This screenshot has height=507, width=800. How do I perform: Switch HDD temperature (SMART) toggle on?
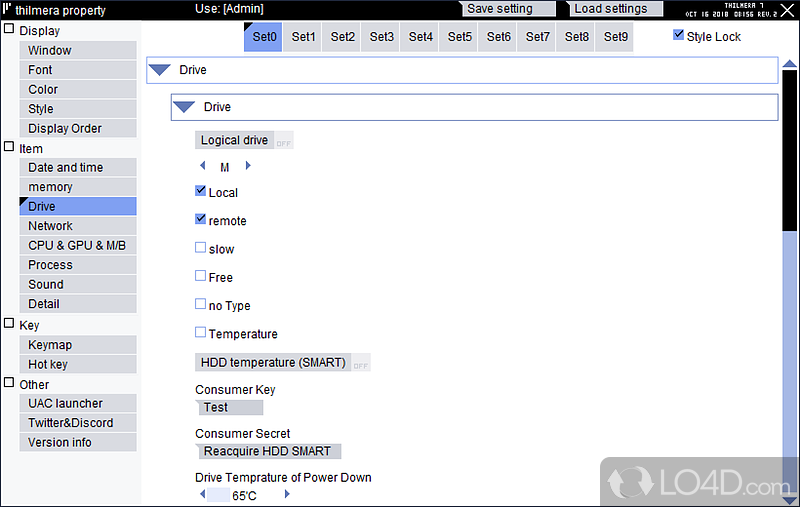[x=283, y=363]
